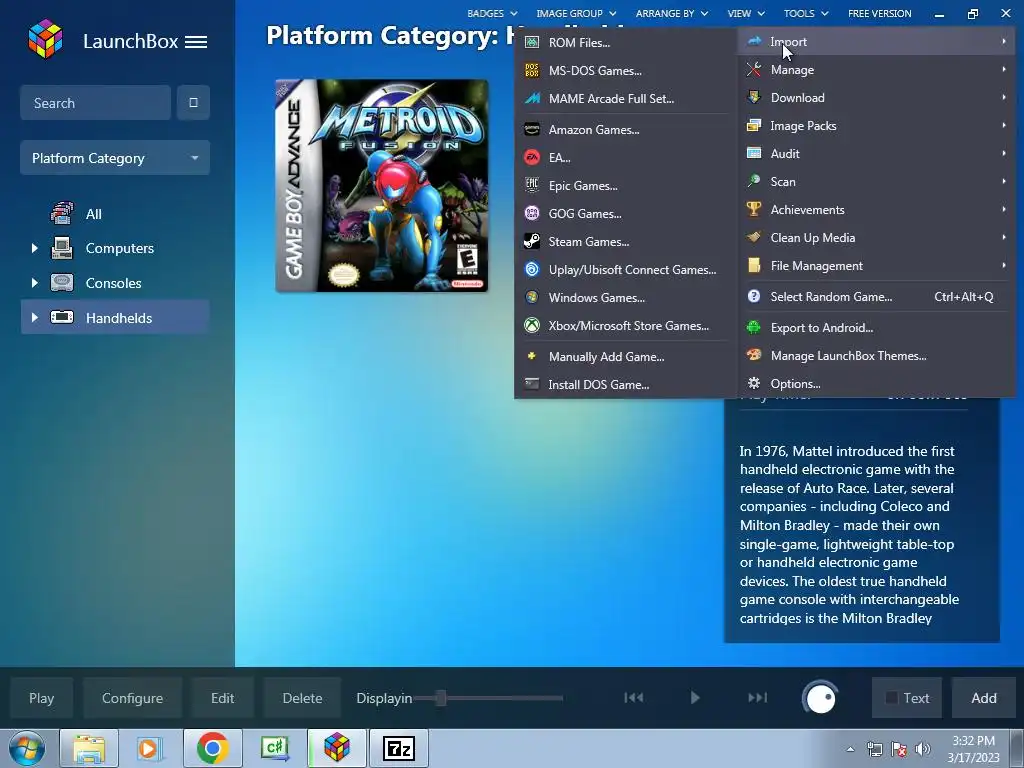Image resolution: width=1024 pixels, height=768 pixels.
Task: Click the Steam logo icon
Action: 532,242
